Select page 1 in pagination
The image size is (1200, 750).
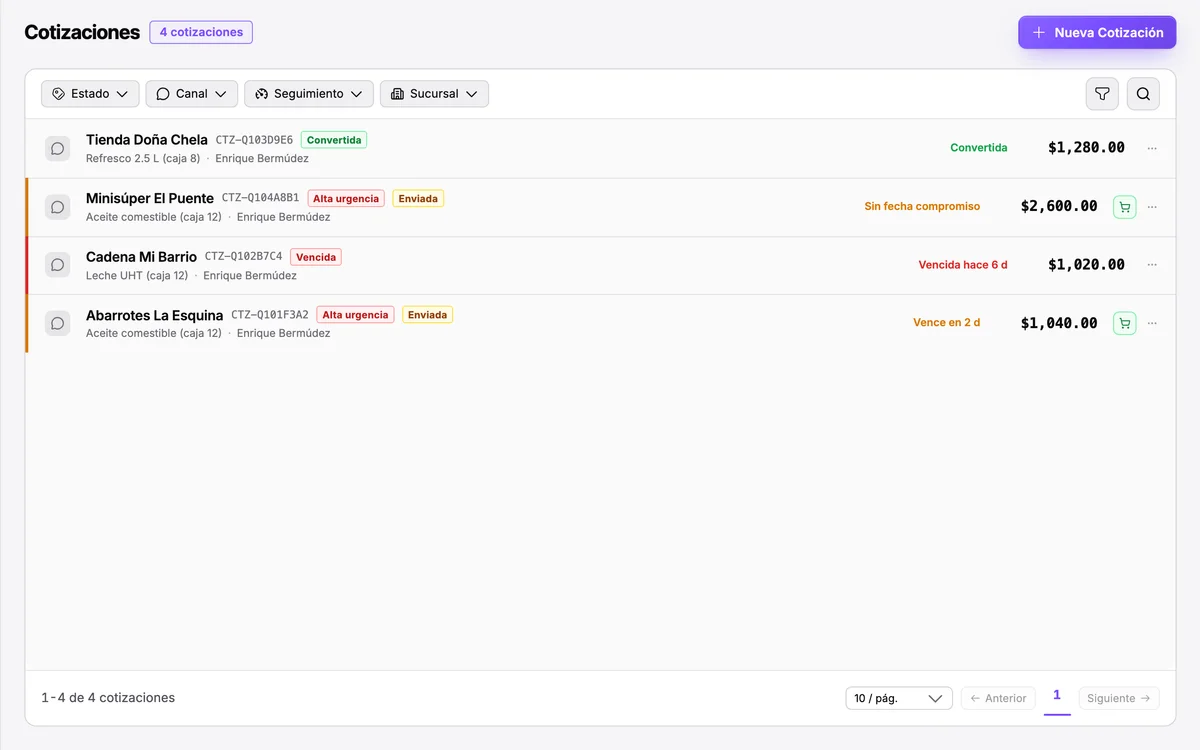1057,697
